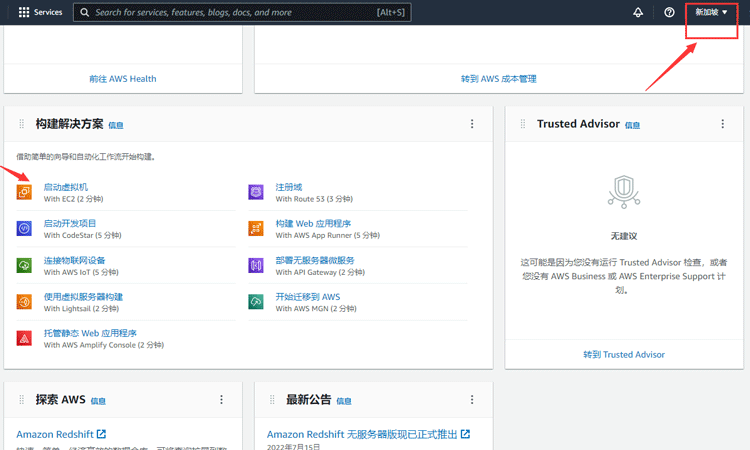Follow the 前往 AWS Health link
The height and width of the screenshot is (450, 750).
(123, 79)
